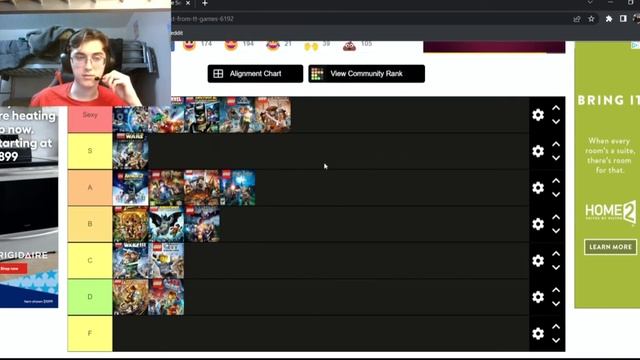Image resolution: width=640 pixels, height=360 pixels.
Task: Click fourth game cover in Sexy tier
Action: coord(237,115)
